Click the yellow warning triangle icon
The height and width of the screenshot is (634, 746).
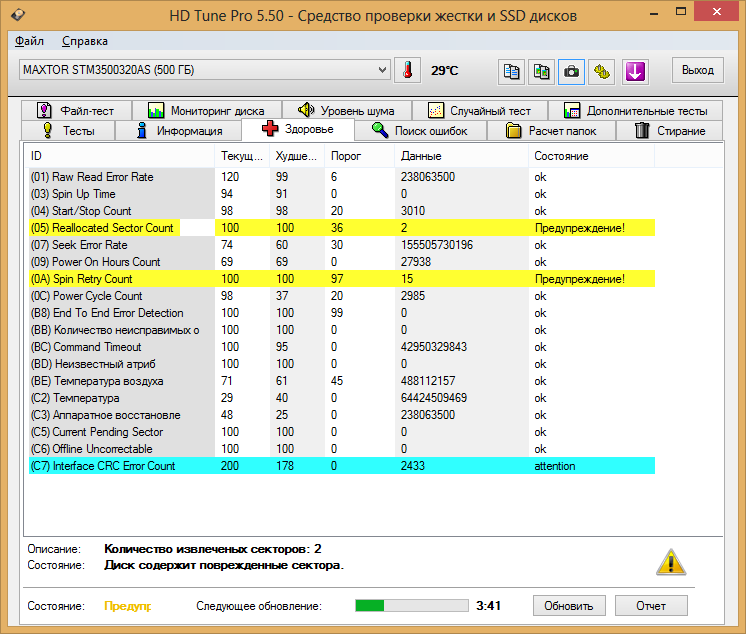tap(671, 562)
